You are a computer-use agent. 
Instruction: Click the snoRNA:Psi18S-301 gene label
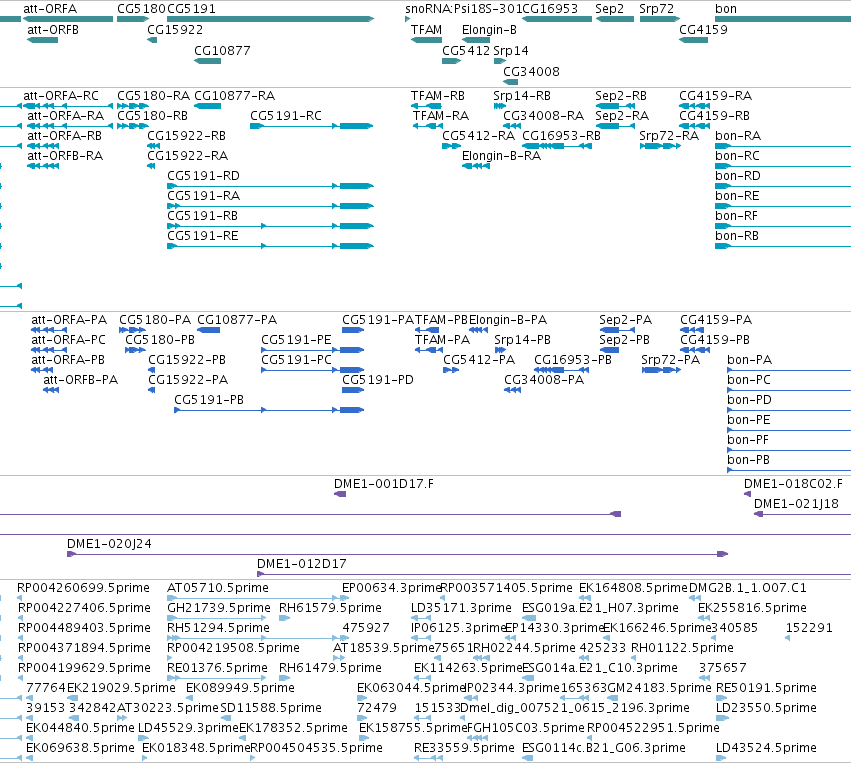pos(463,9)
